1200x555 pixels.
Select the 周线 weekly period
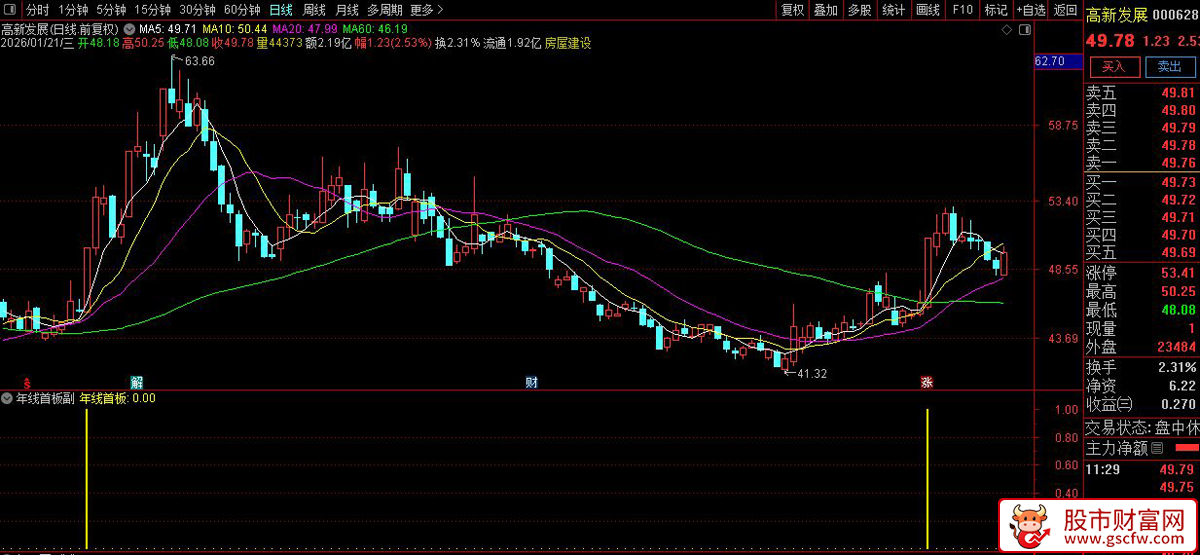coord(314,10)
